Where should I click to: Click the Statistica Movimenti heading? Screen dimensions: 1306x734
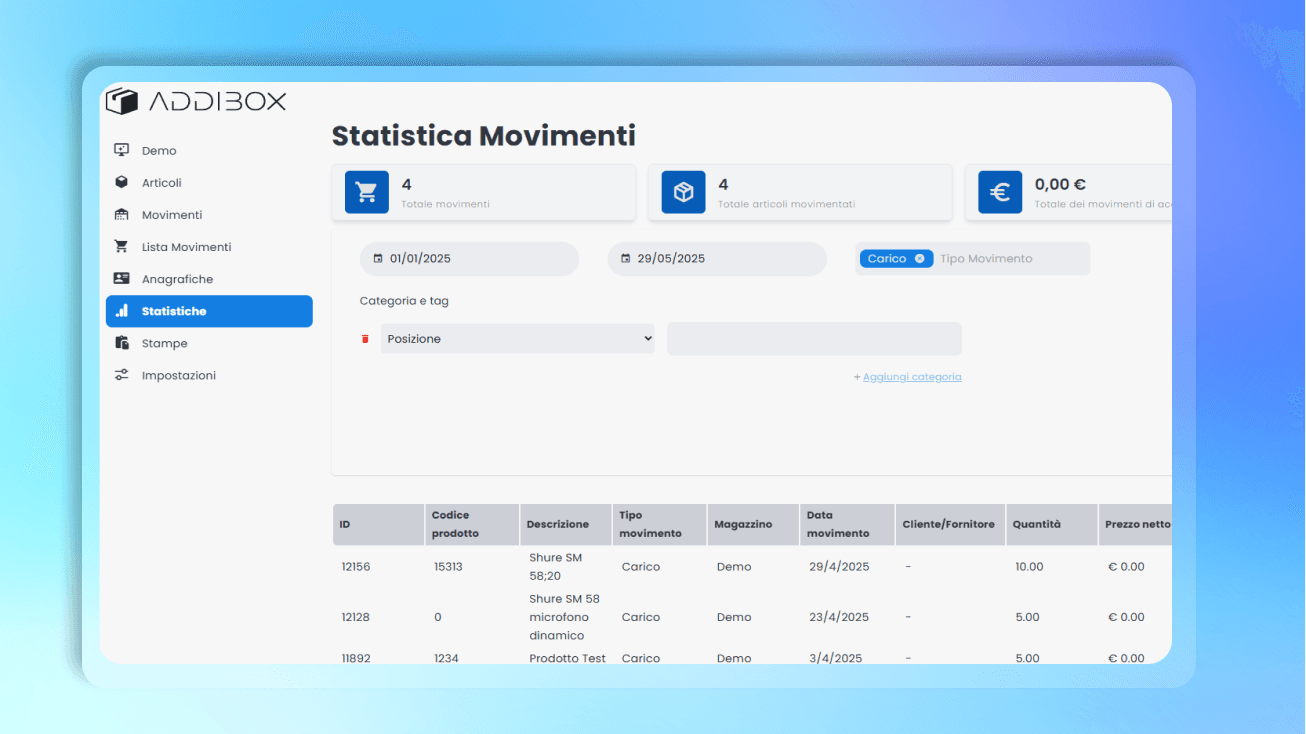(x=484, y=135)
